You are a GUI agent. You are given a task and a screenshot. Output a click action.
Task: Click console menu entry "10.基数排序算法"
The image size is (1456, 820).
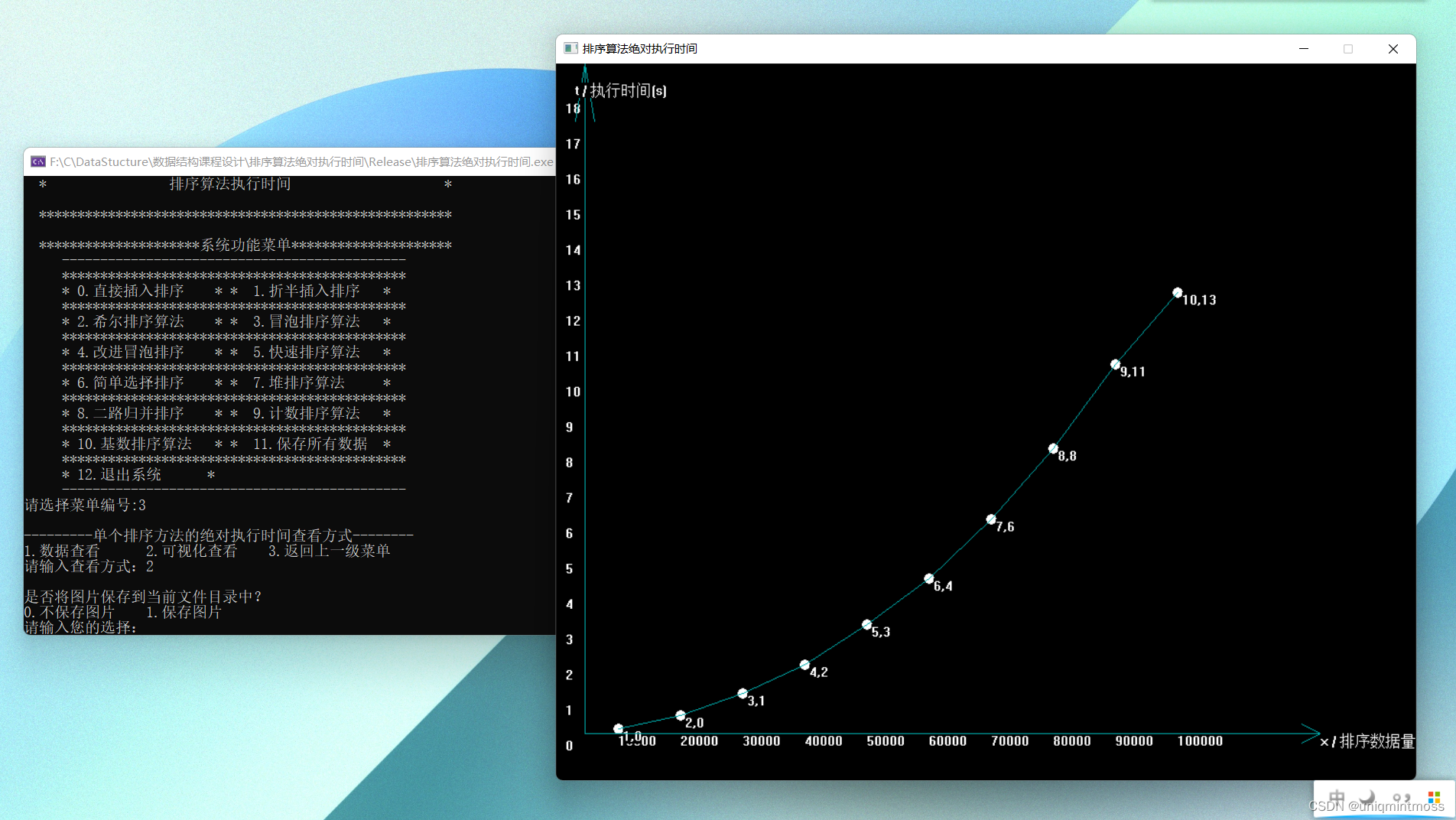(135, 444)
